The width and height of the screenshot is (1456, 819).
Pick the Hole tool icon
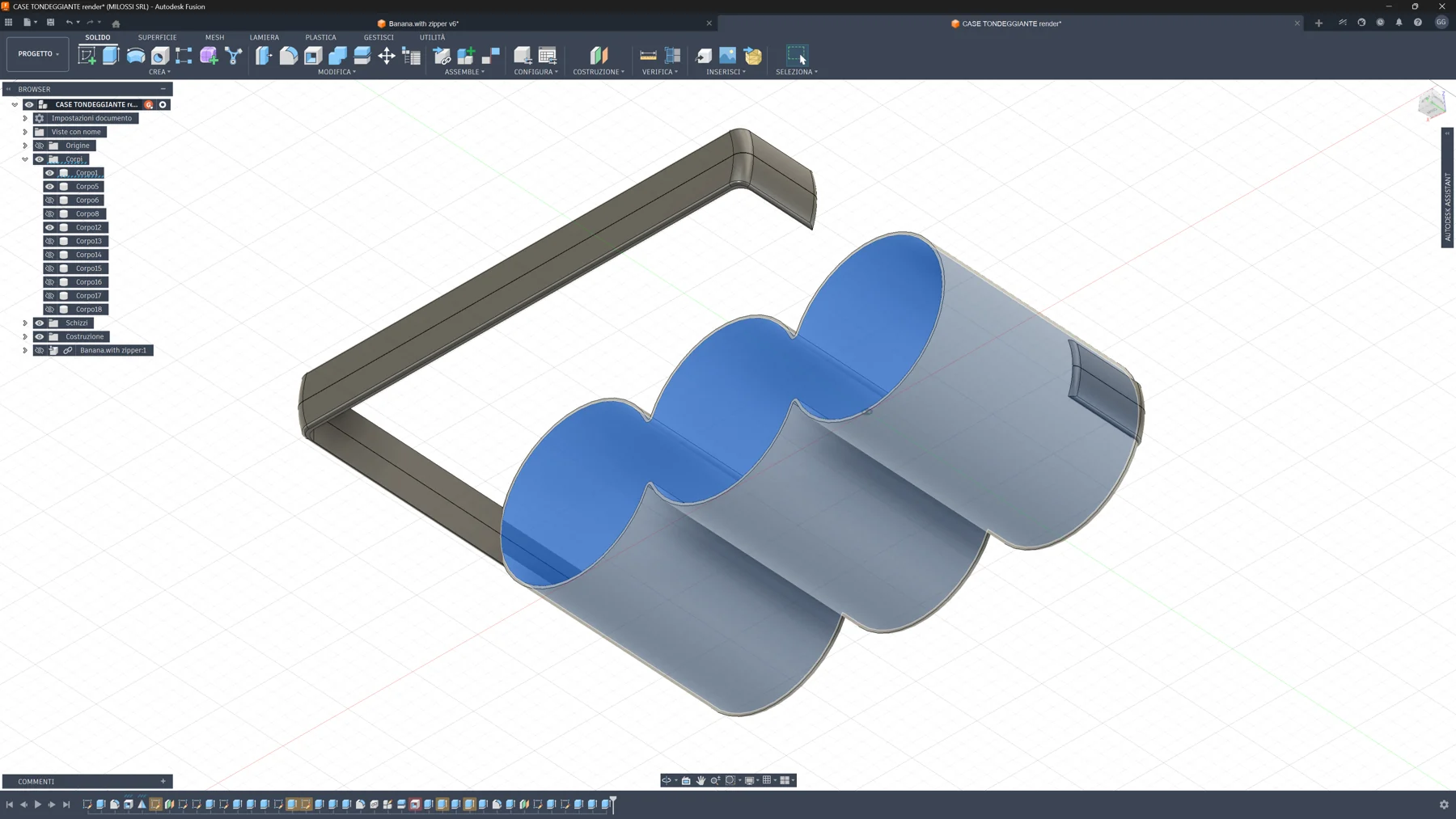click(x=160, y=55)
